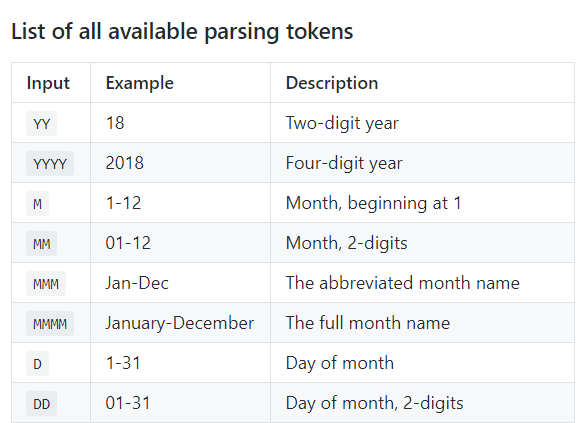Click the MMMM token code badge

click(x=50, y=323)
